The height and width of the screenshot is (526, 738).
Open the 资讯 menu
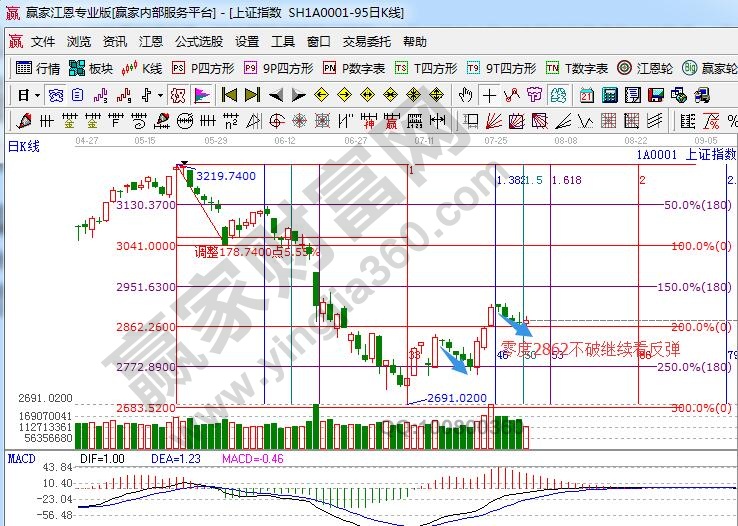[x=115, y=42]
